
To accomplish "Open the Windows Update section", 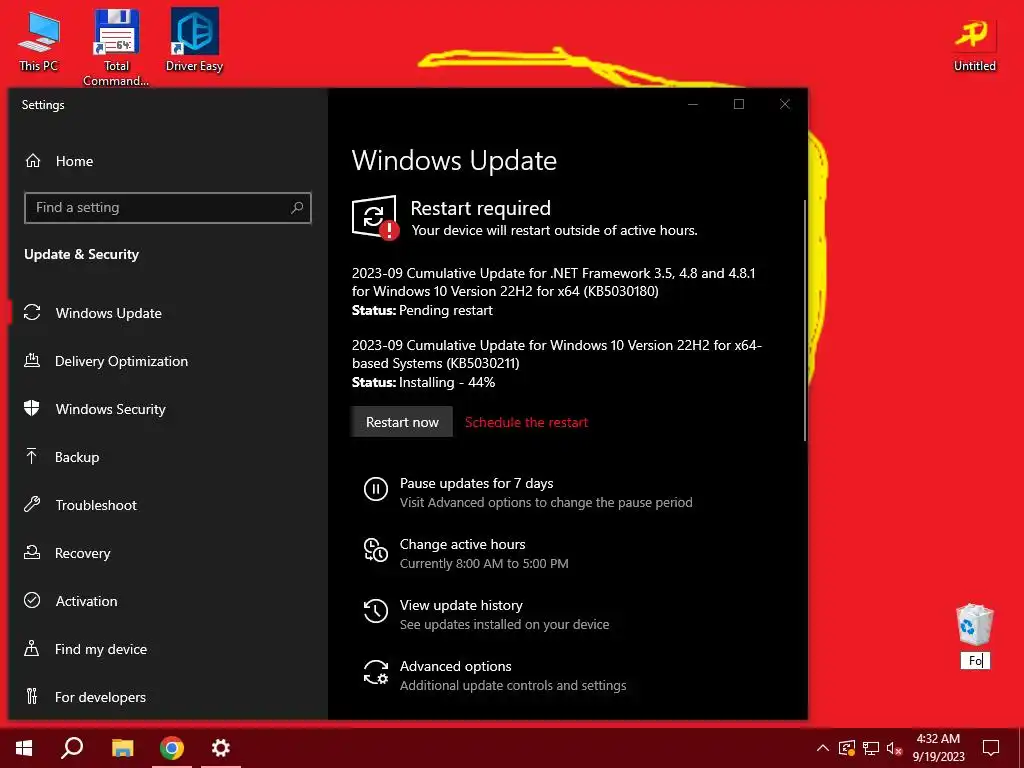I will [x=168, y=313].
